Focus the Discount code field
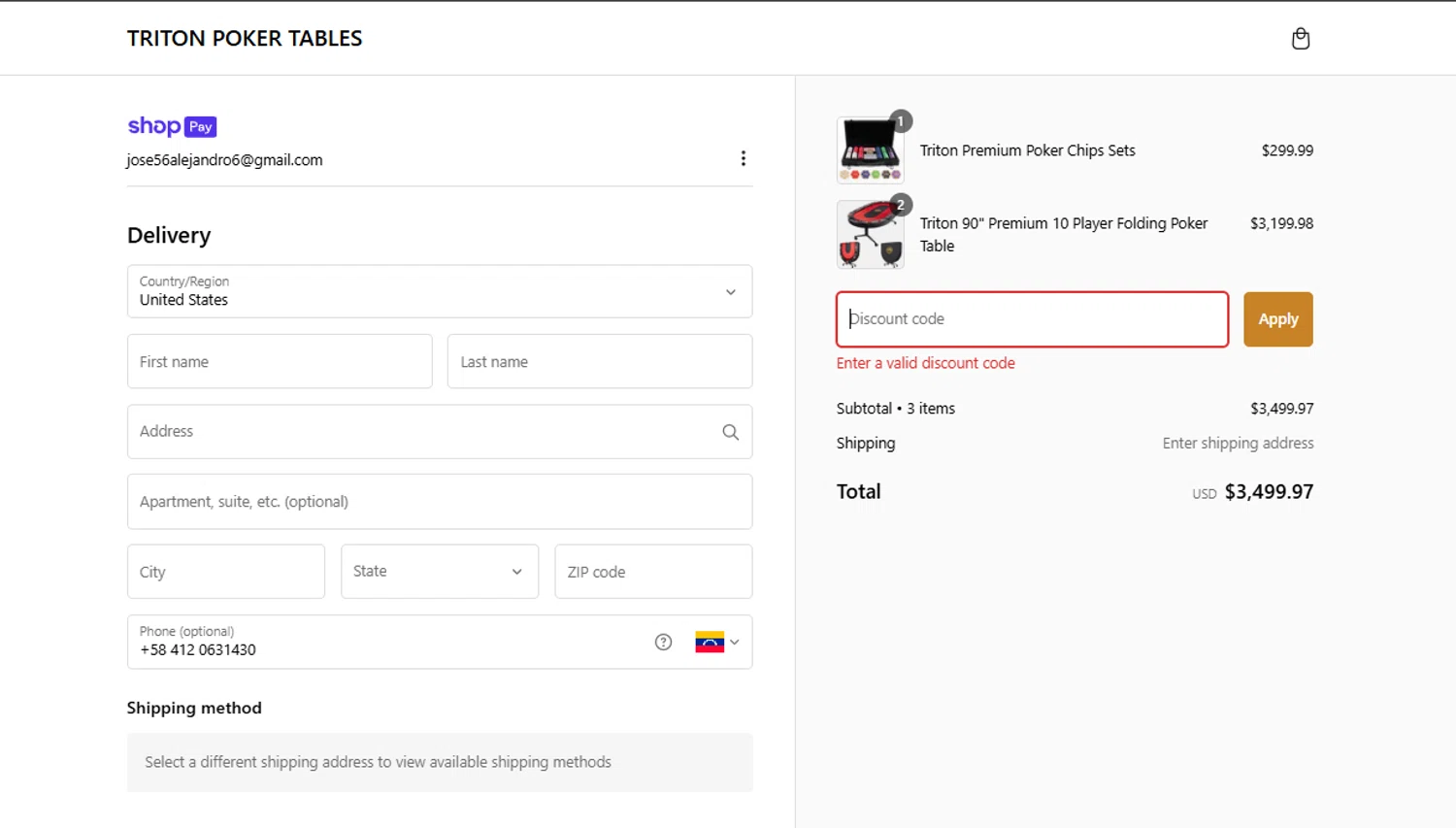Viewport: 1456px width, 828px height. [1032, 319]
